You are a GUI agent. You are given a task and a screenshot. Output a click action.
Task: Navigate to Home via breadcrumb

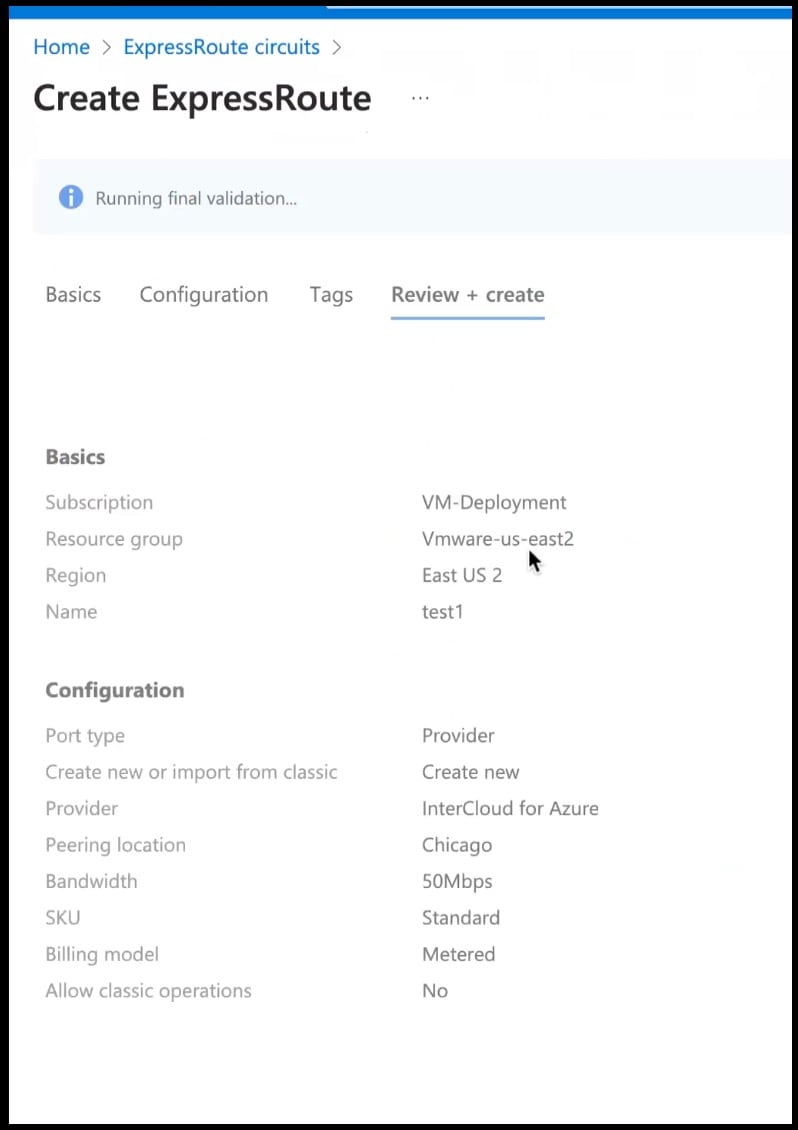[x=61, y=47]
